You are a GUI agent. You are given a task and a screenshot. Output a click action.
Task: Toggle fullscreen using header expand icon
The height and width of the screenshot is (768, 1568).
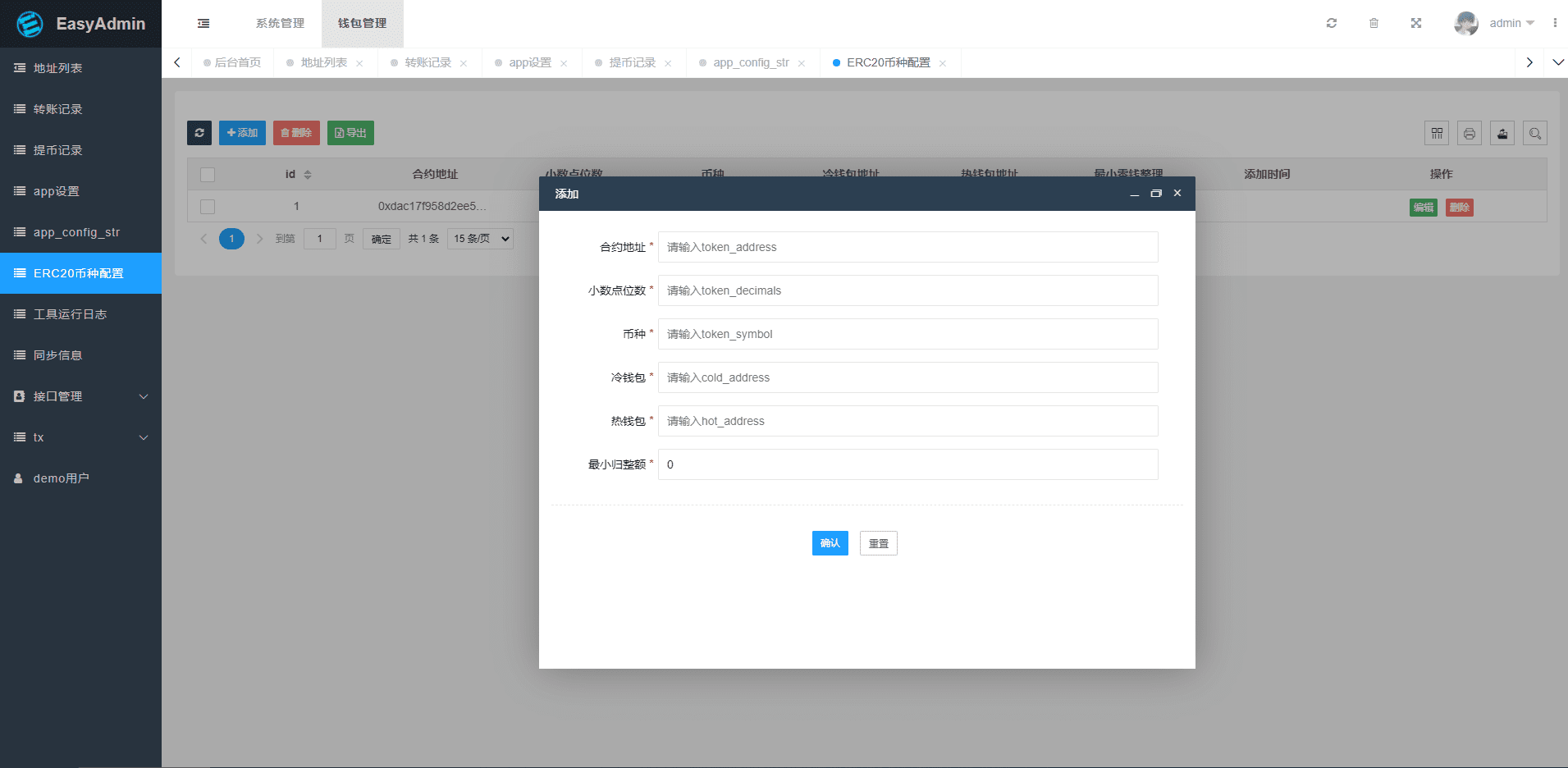pyautogui.click(x=1416, y=23)
